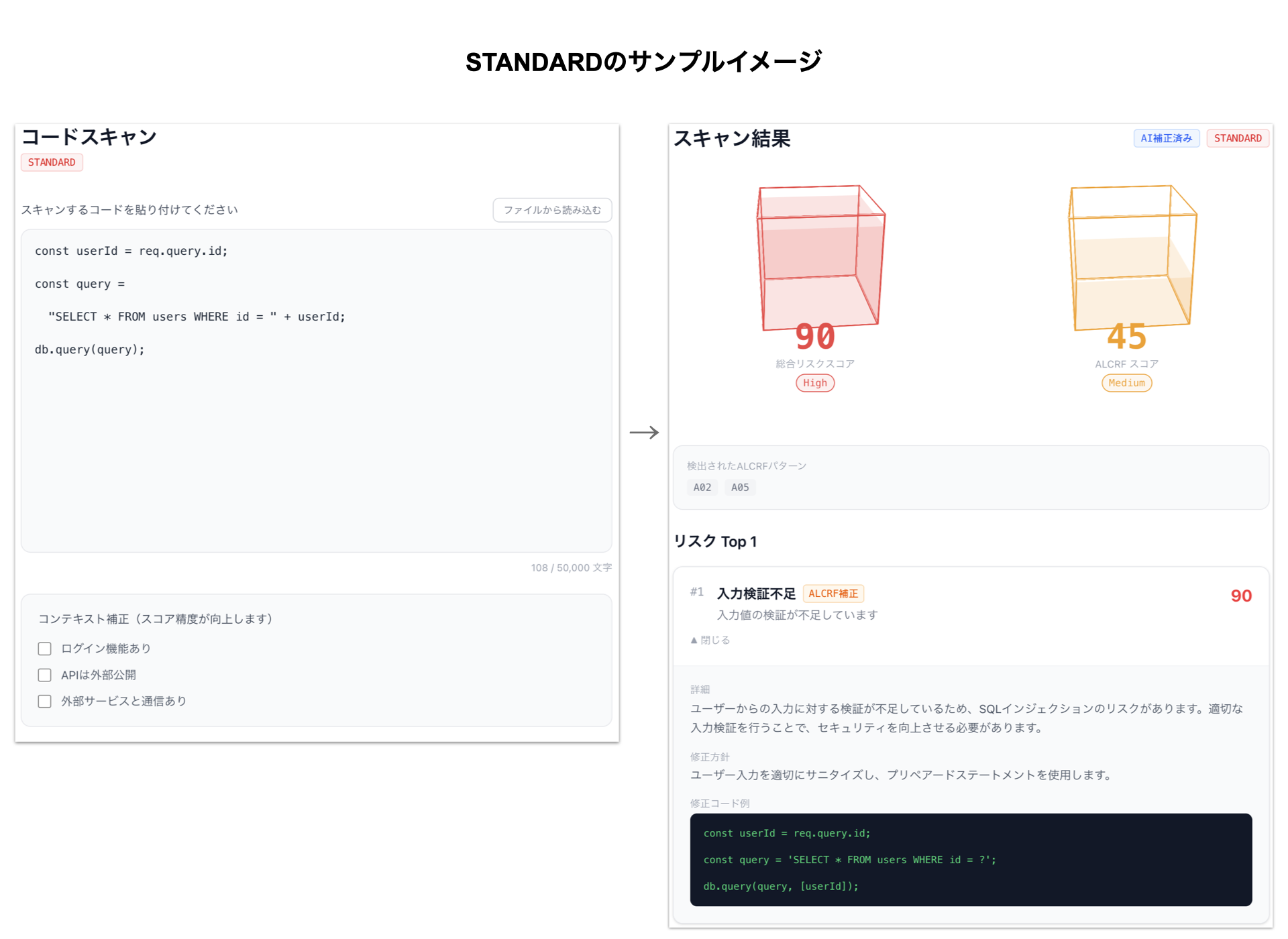Toggle 外部サービスと通信あり checkbox
Viewport: 1288px width, 939px height.
click(x=45, y=701)
